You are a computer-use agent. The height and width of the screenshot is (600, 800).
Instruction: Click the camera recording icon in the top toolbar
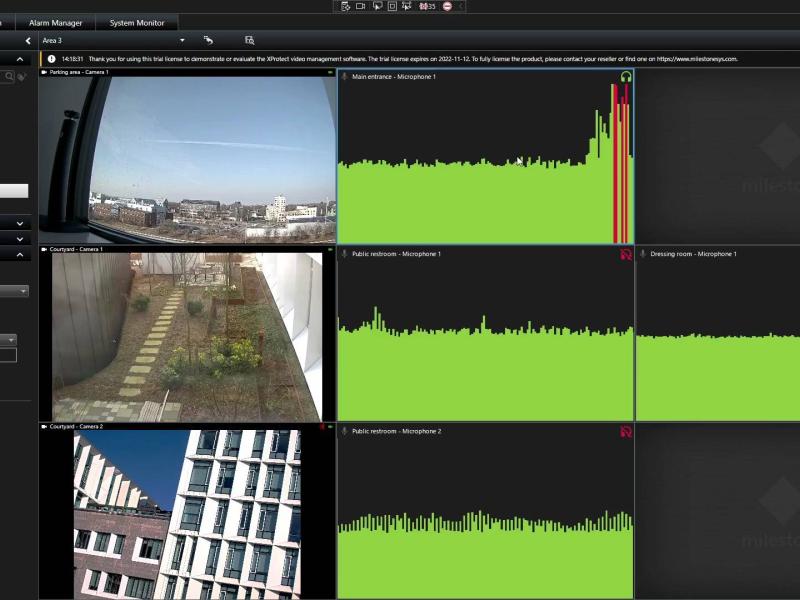[362, 6]
